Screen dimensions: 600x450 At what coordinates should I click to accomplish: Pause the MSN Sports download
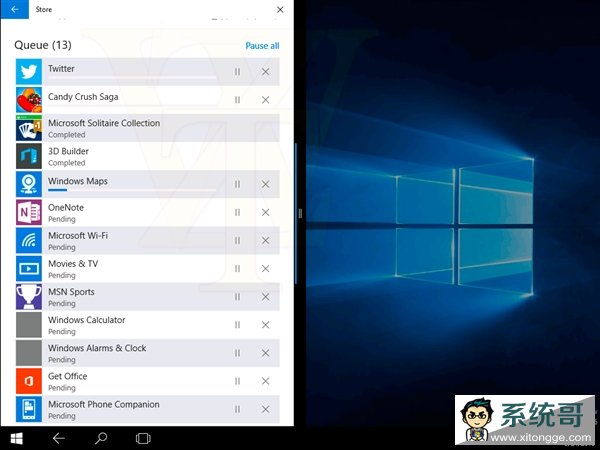pyautogui.click(x=237, y=297)
